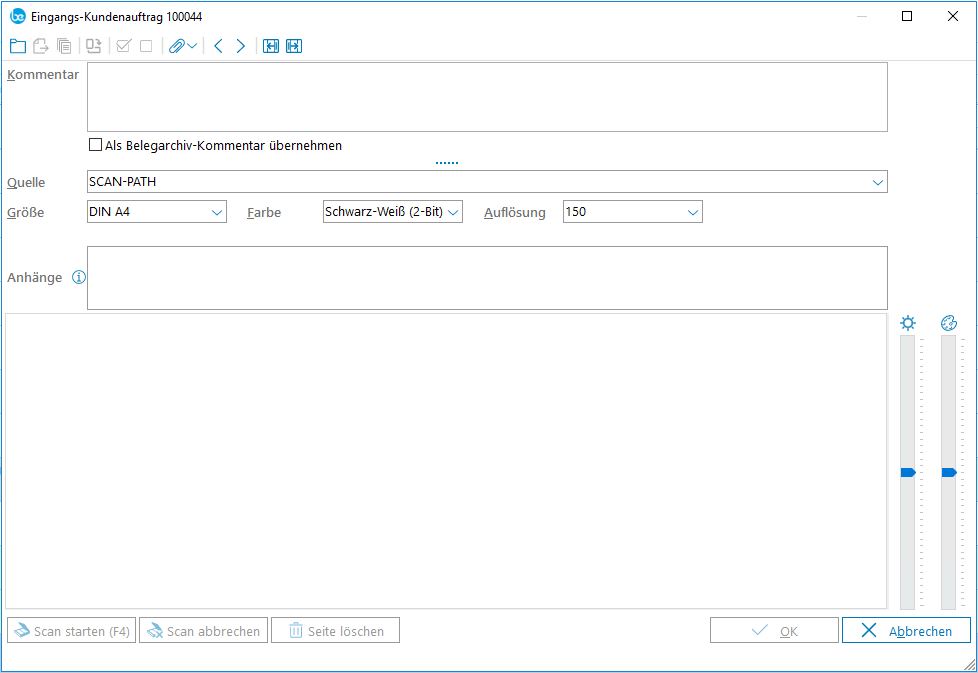Viewport: 978px width, 673px height.
Task: Click the fit-to-width view icon
Action: click(x=271, y=46)
